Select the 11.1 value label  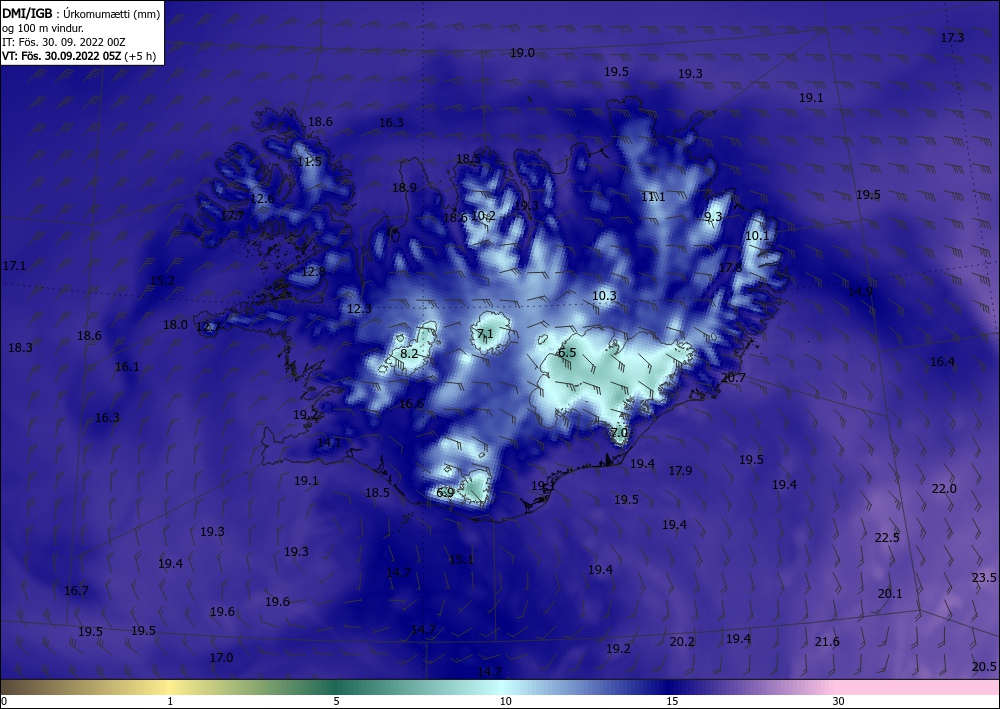pos(653,196)
